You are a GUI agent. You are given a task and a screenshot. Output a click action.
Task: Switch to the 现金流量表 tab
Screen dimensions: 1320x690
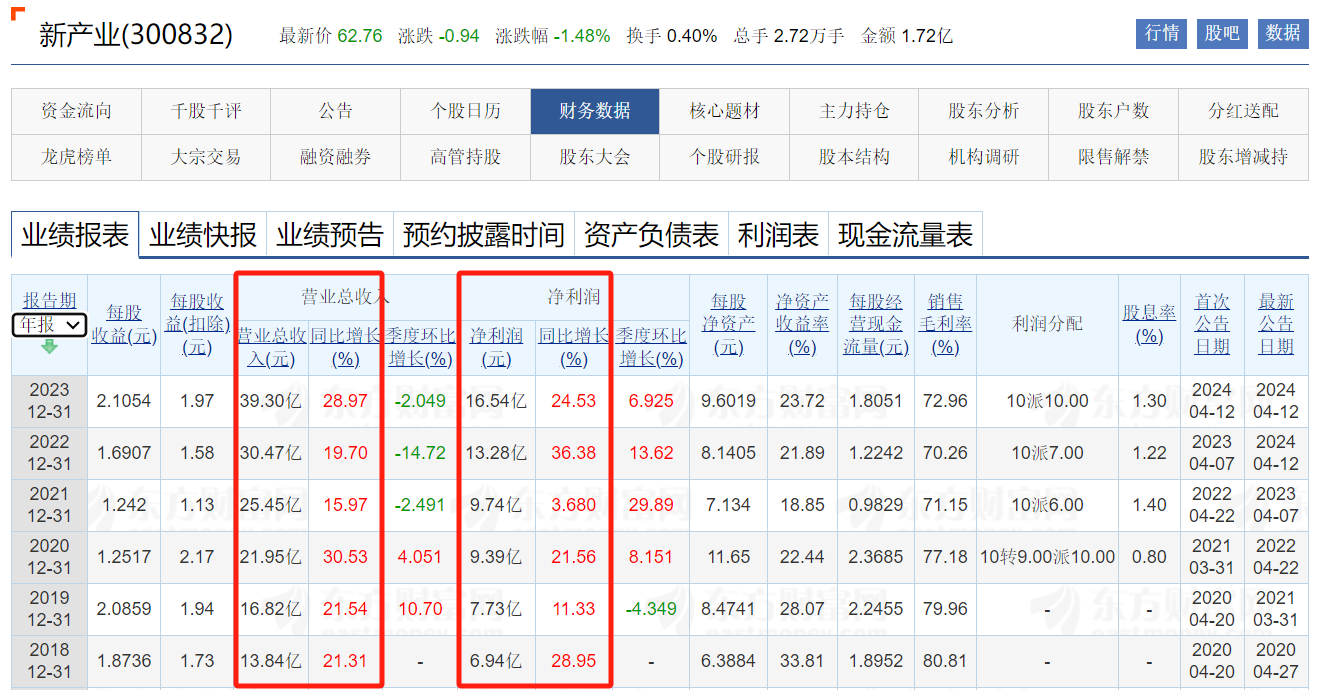(x=905, y=235)
